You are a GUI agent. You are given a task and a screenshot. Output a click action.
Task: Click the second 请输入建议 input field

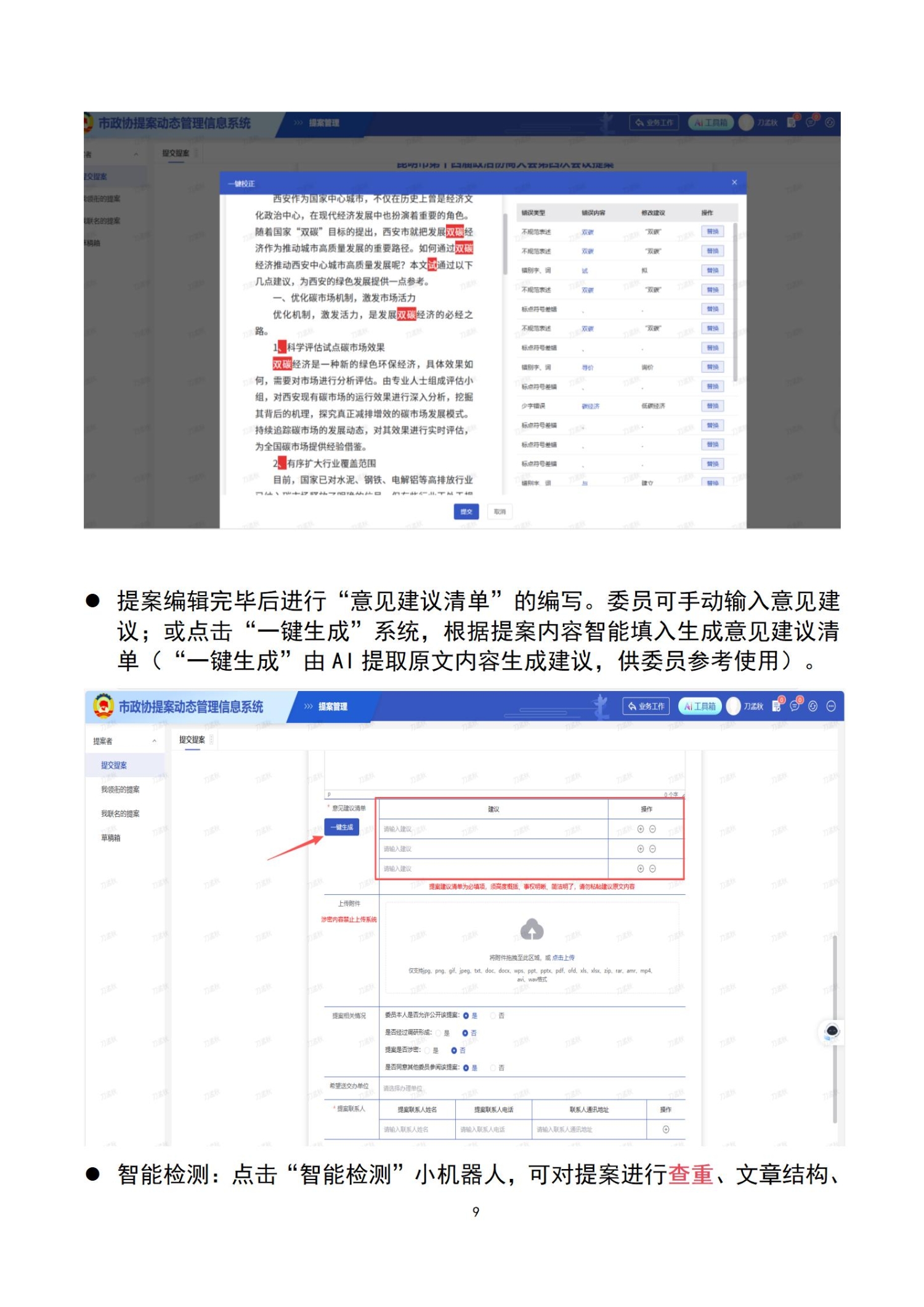pos(493,849)
